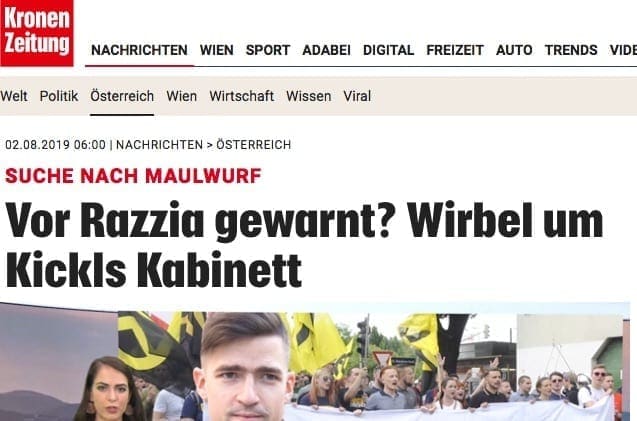
Task: Select the Österreich subcategory tab
Action: [122, 96]
